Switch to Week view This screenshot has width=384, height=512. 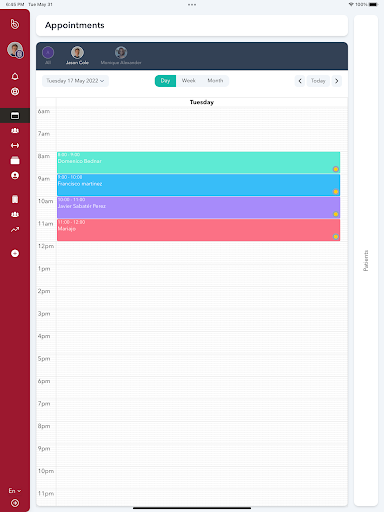[189, 81]
